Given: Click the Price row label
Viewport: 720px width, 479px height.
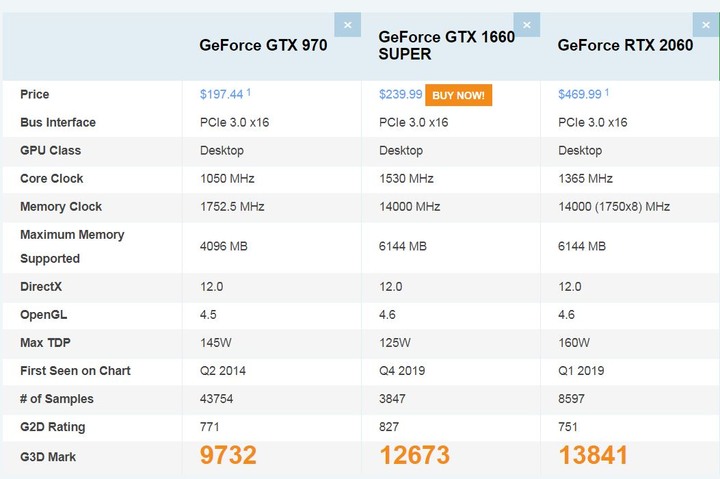Looking at the screenshot, I should [x=34, y=94].
